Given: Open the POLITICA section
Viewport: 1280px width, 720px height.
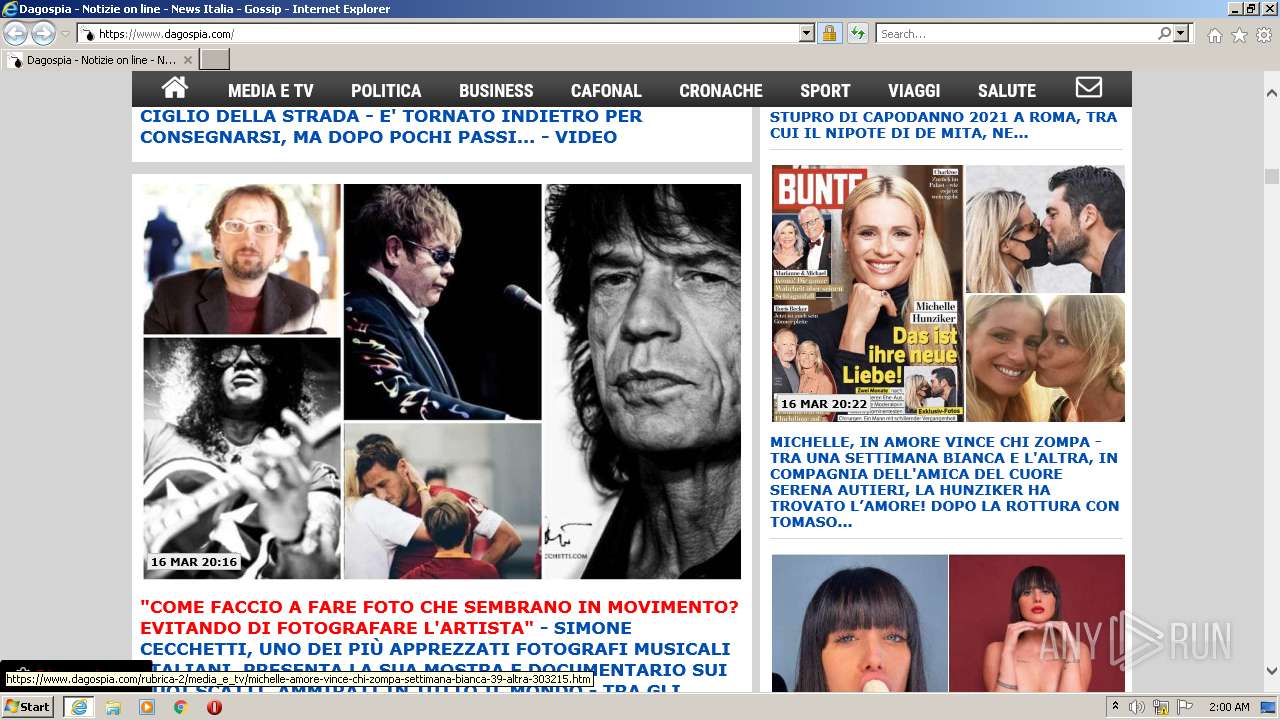Looking at the screenshot, I should 386,90.
